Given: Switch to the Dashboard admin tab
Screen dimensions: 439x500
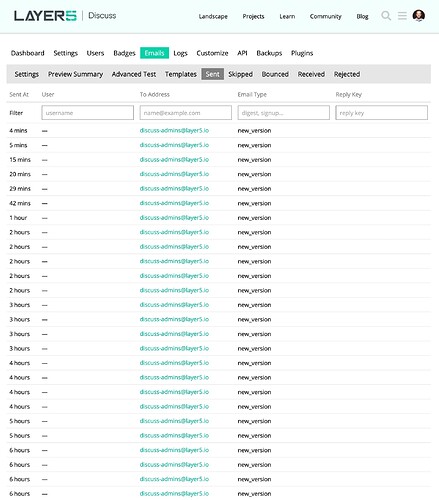Looking at the screenshot, I should [27, 53].
